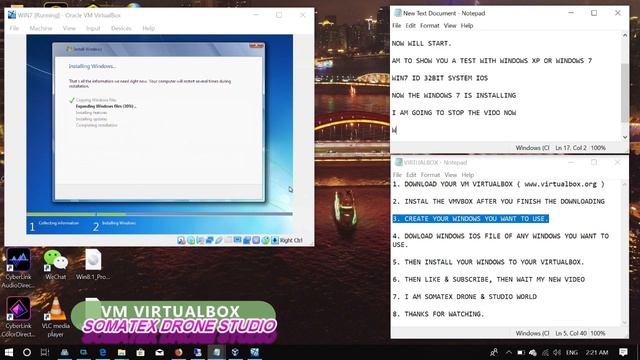
Task: Open the WeChat desktop shortcut
Action: click(x=56, y=264)
